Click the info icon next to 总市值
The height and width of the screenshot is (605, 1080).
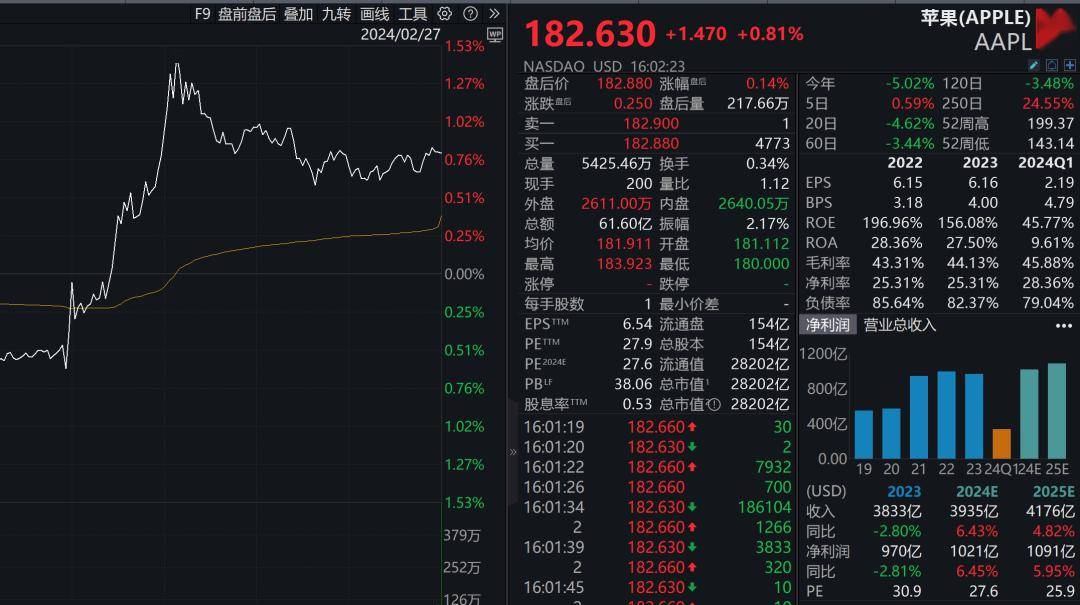(x=712, y=406)
